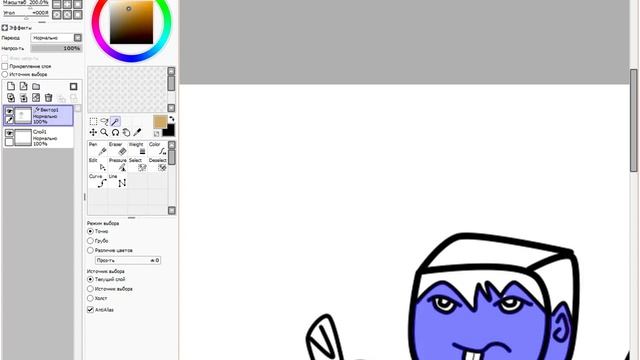
Task: Select the lasso selection tool
Action: (x=104, y=121)
